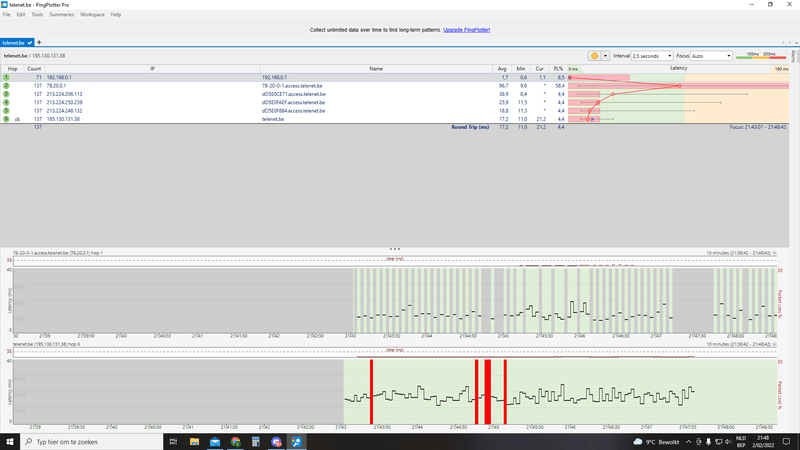Image resolution: width=800 pixels, height=450 pixels.
Task: Open Windows Start menu
Action: coord(10,441)
